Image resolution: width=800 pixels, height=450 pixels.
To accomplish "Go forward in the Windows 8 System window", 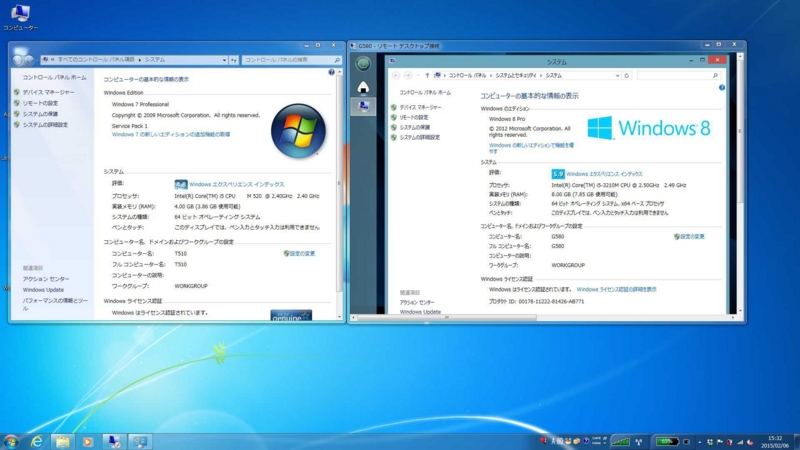I will pos(408,76).
